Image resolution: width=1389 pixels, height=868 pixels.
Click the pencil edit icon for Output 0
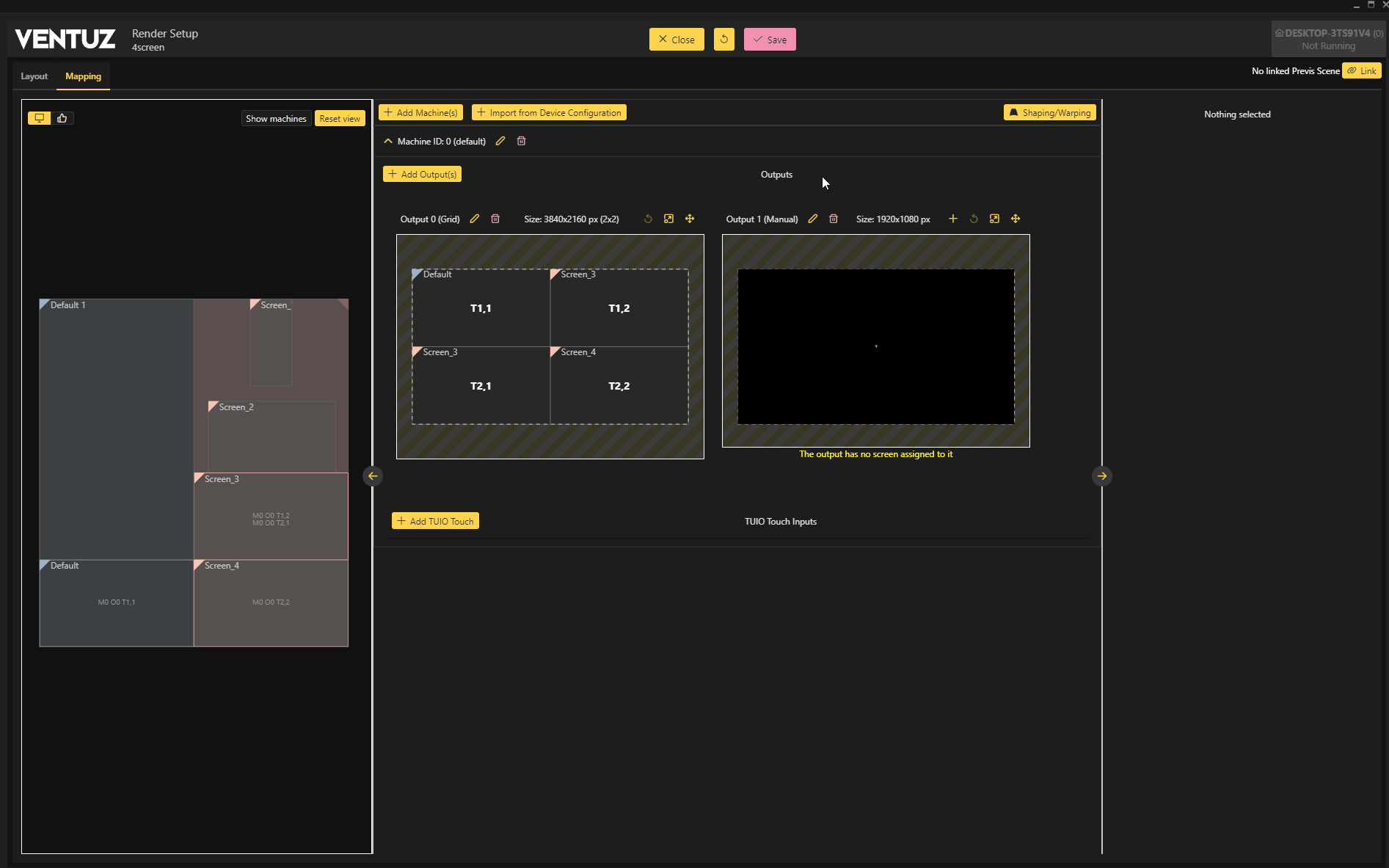475,219
